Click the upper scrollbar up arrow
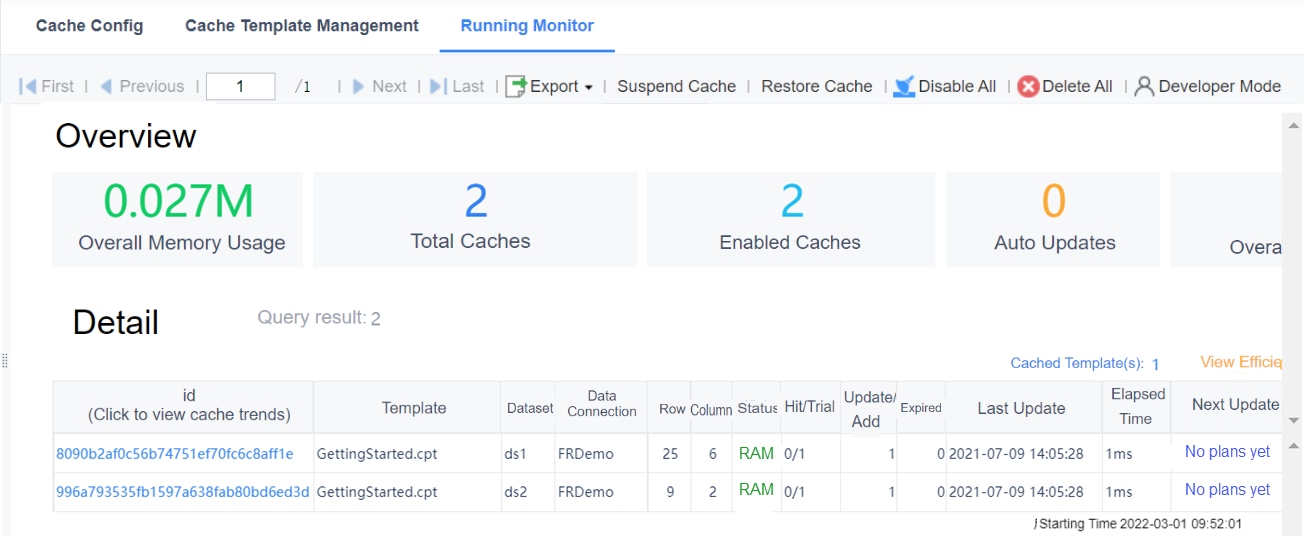Viewport: 1304px width, 536px height. (1293, 126)
